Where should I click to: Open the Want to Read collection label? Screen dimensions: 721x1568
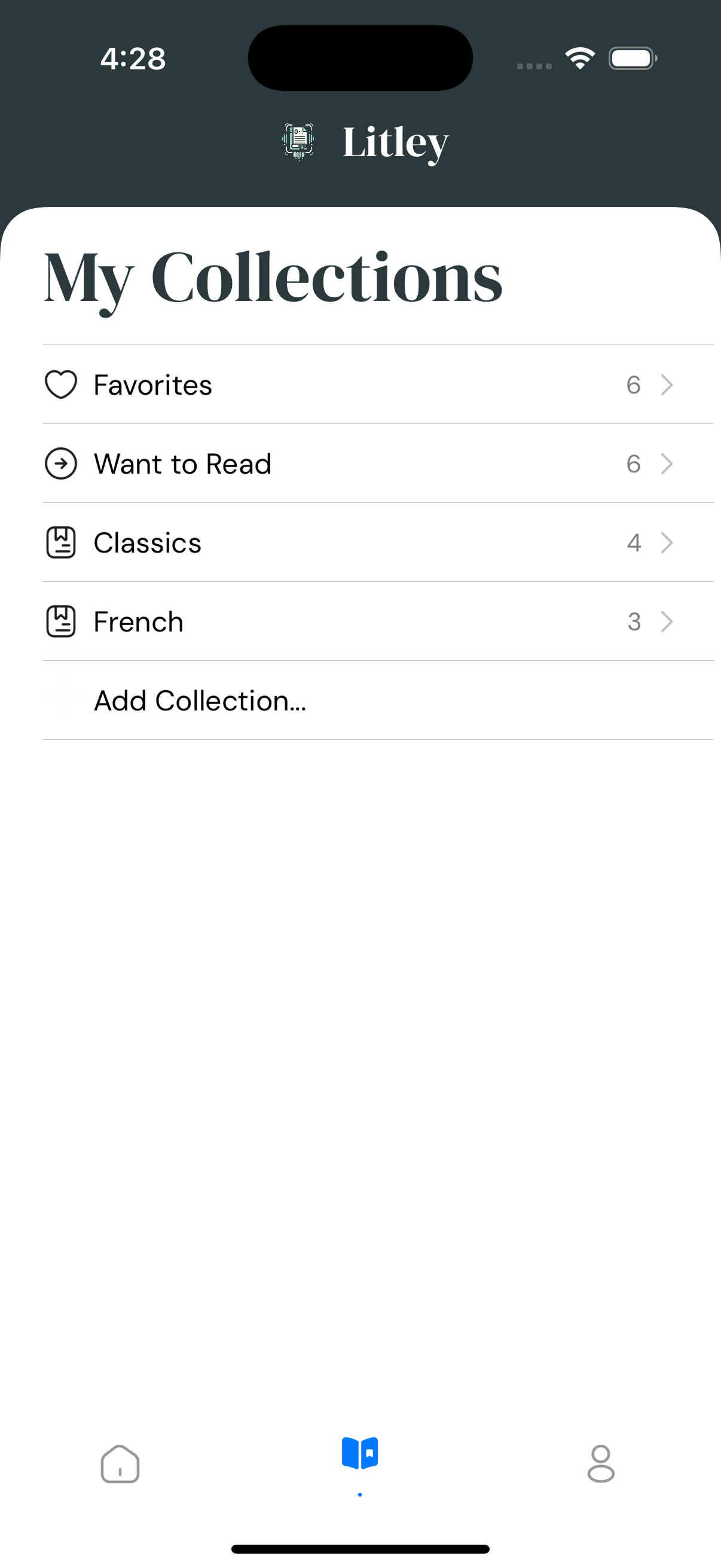(x=182, y=464)
